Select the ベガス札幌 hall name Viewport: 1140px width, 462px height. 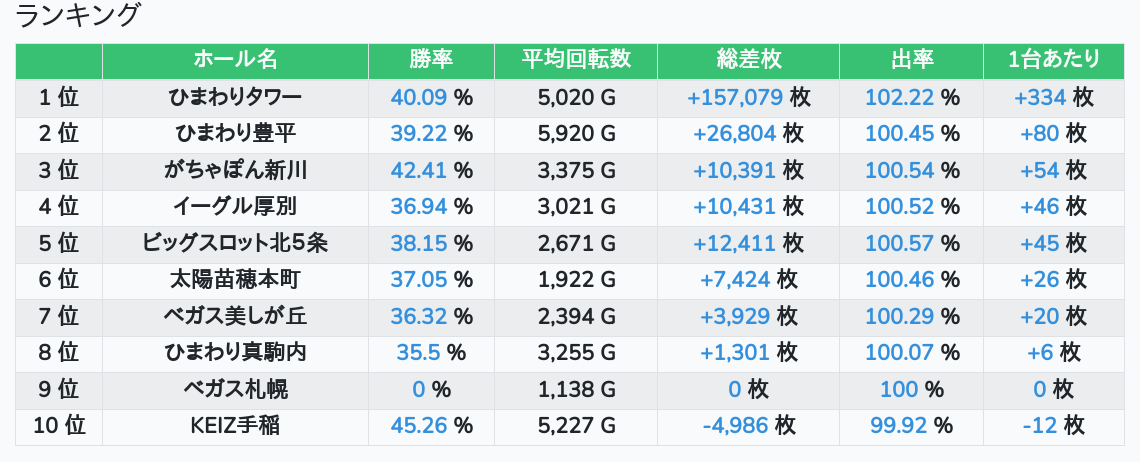(x=235, y=390)
